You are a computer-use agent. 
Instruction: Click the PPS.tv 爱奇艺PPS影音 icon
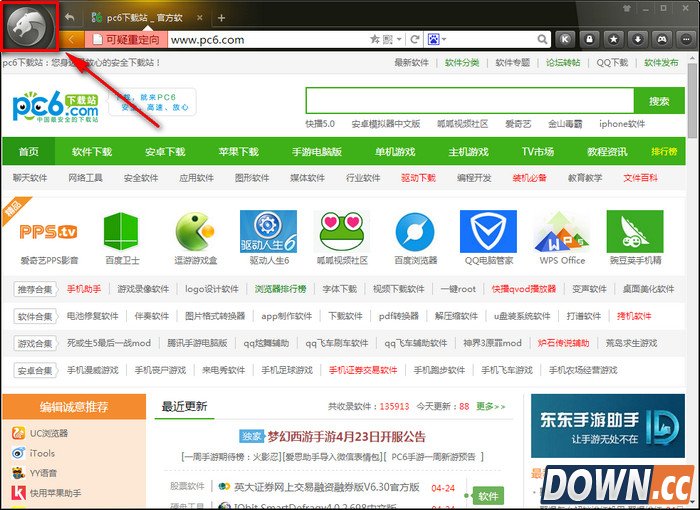[x=48, y=232]
